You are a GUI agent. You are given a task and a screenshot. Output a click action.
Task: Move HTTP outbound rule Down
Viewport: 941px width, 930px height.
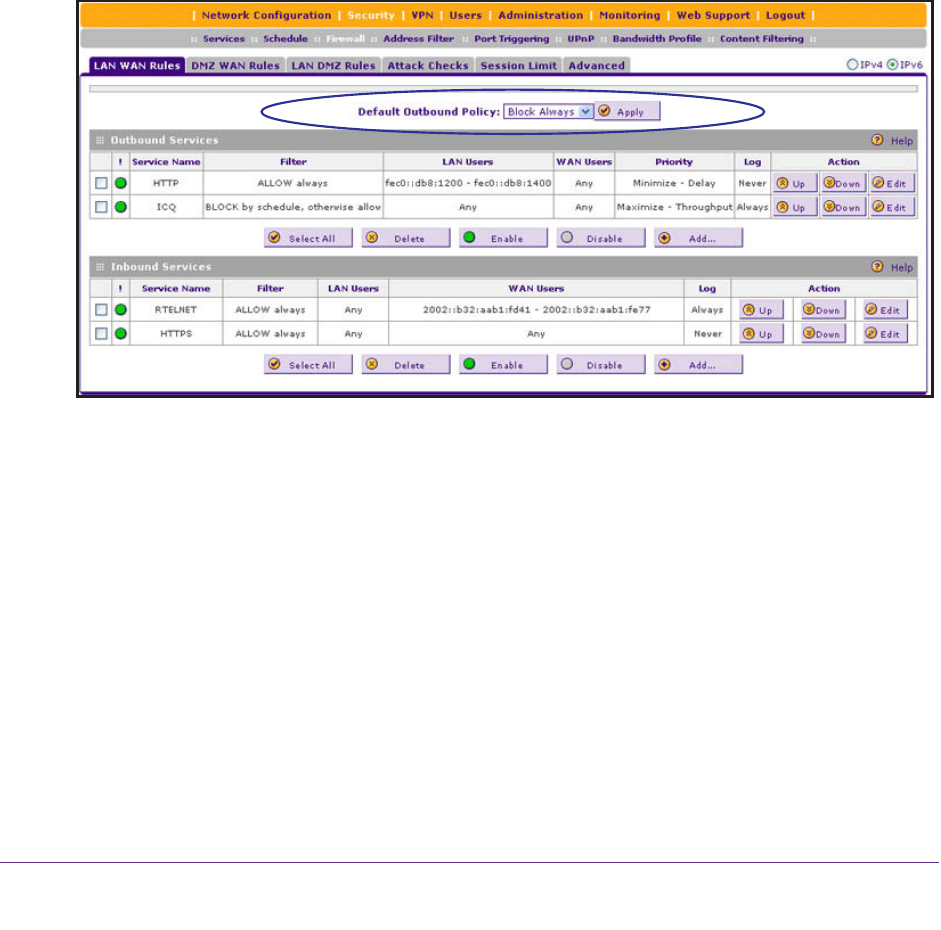pos(843,183)
